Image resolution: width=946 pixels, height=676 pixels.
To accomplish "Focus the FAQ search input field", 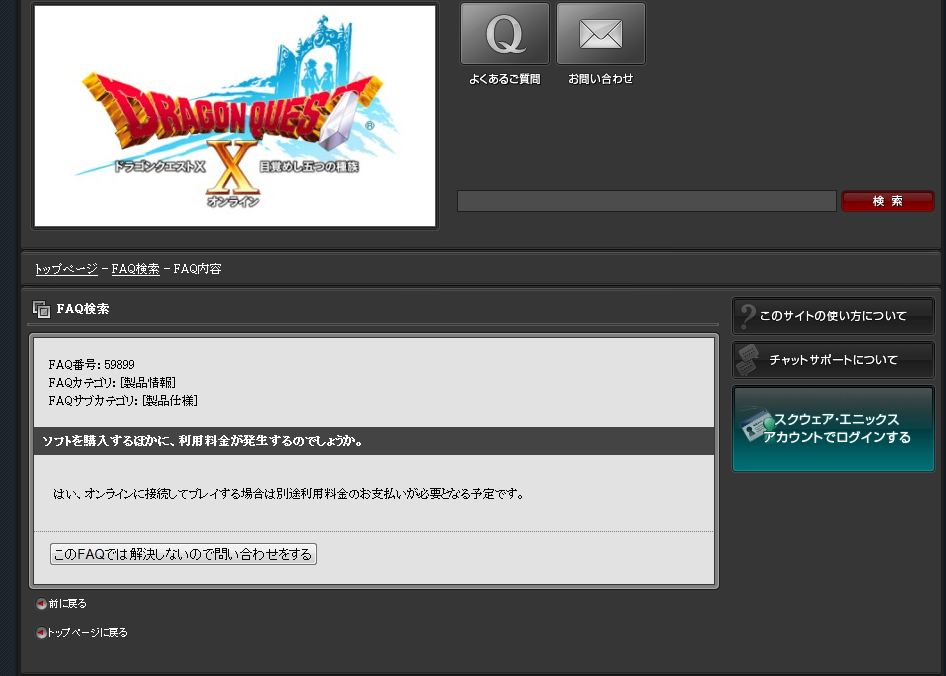I will tap(647, 201).
